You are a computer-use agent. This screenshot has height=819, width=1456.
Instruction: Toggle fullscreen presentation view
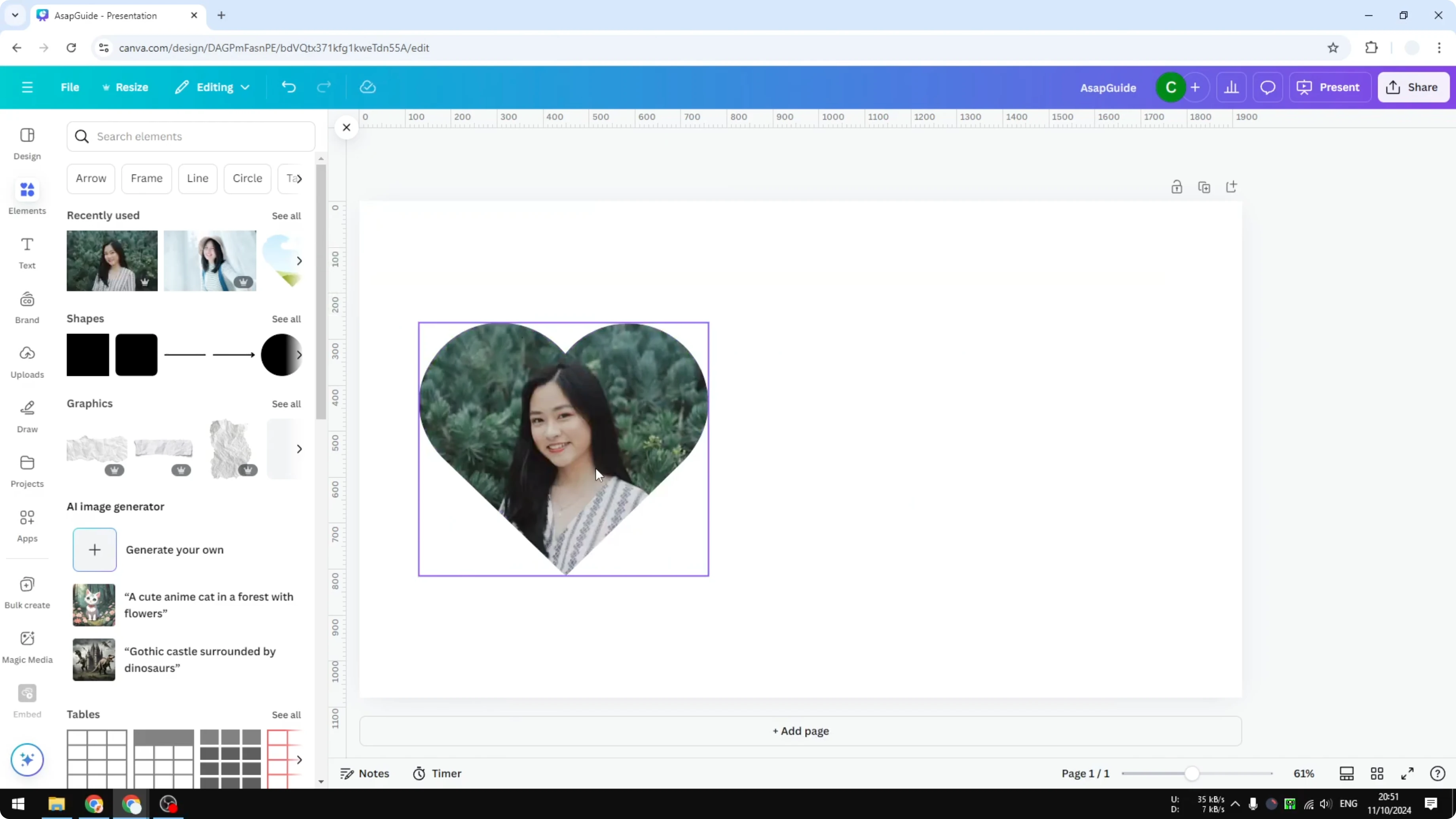click(x=1407, y=773)
